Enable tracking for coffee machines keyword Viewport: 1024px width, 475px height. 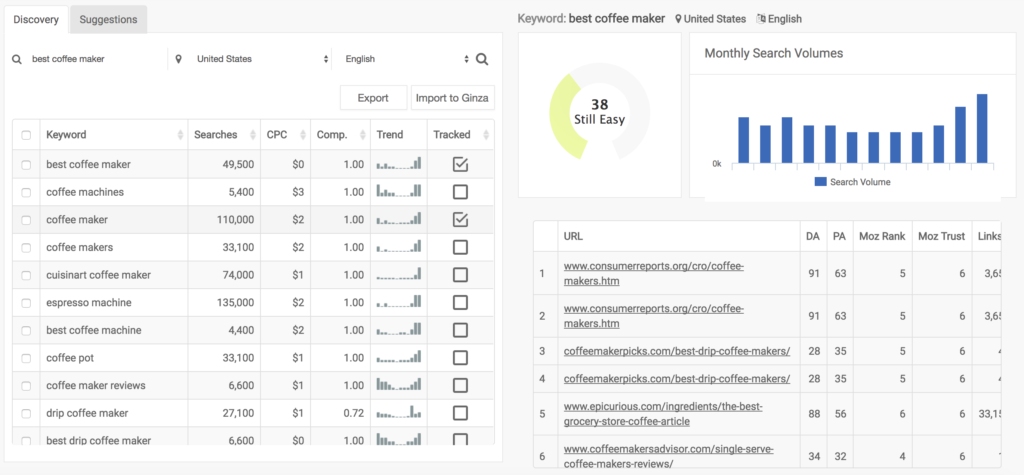coord(460,192)
